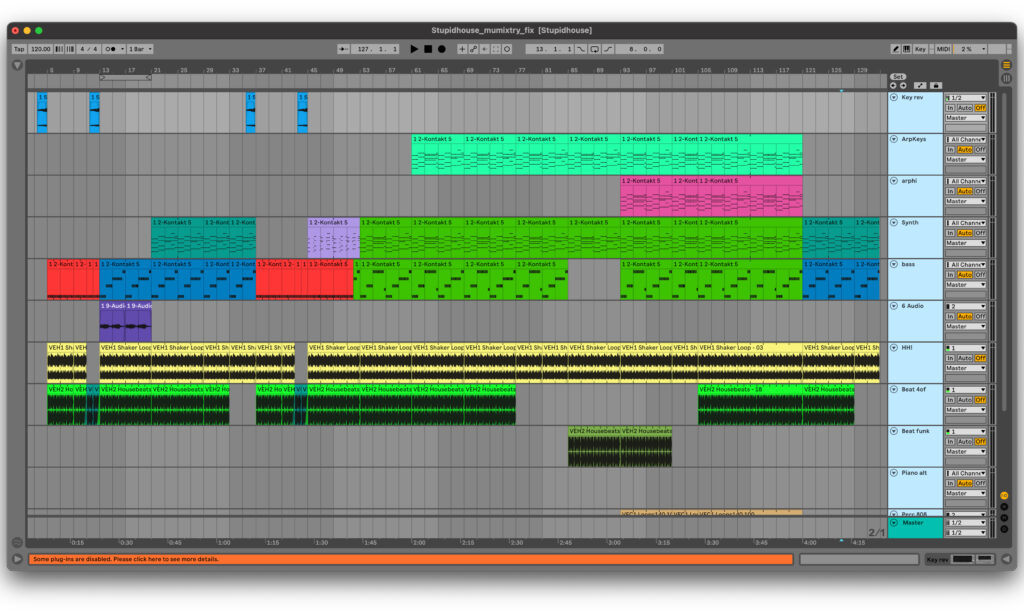Fold the Key rev track
1024x614 pixels.
click(x=893, y=97)
